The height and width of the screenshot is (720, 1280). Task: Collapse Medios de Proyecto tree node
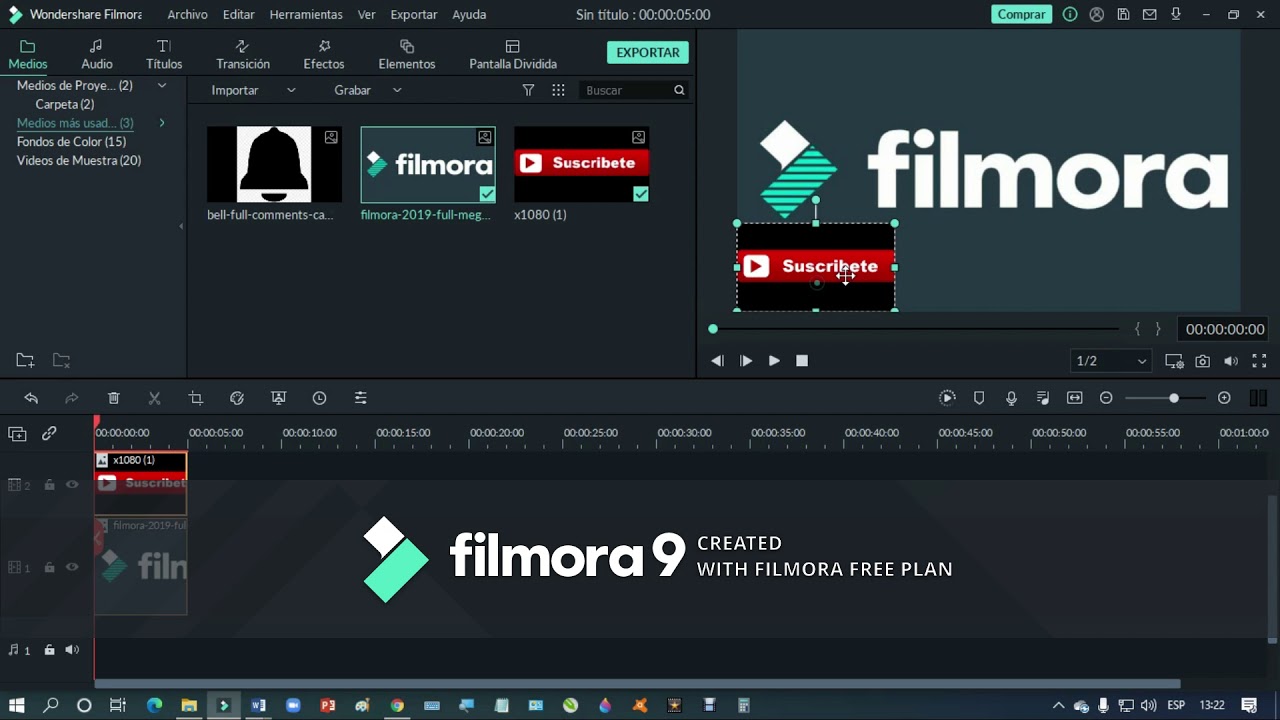[x=161, y=86]
